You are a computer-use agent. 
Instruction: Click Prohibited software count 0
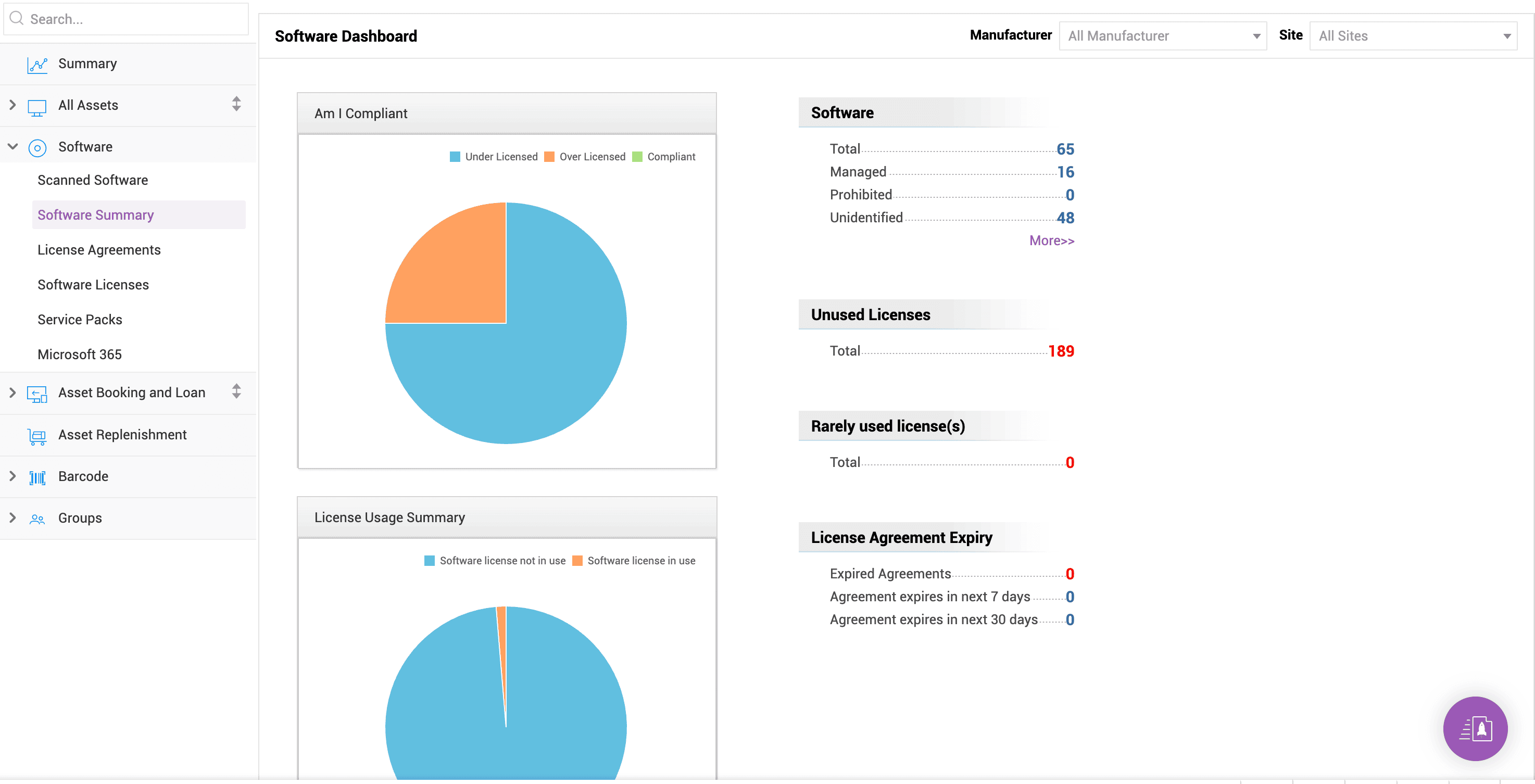(x=1070, y=195)
